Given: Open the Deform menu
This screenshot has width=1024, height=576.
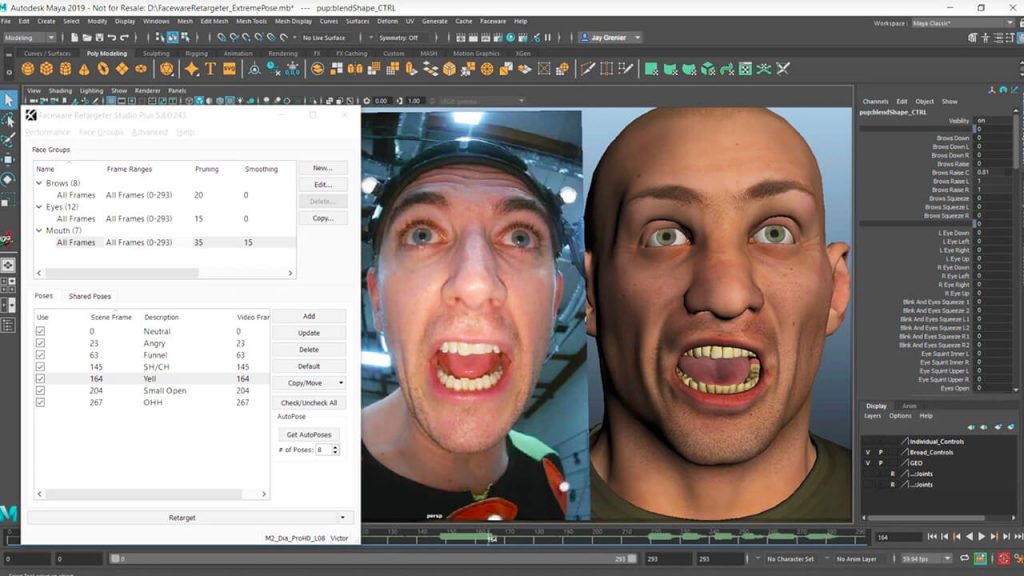Looking at the screenshot, I should (387, 22).
